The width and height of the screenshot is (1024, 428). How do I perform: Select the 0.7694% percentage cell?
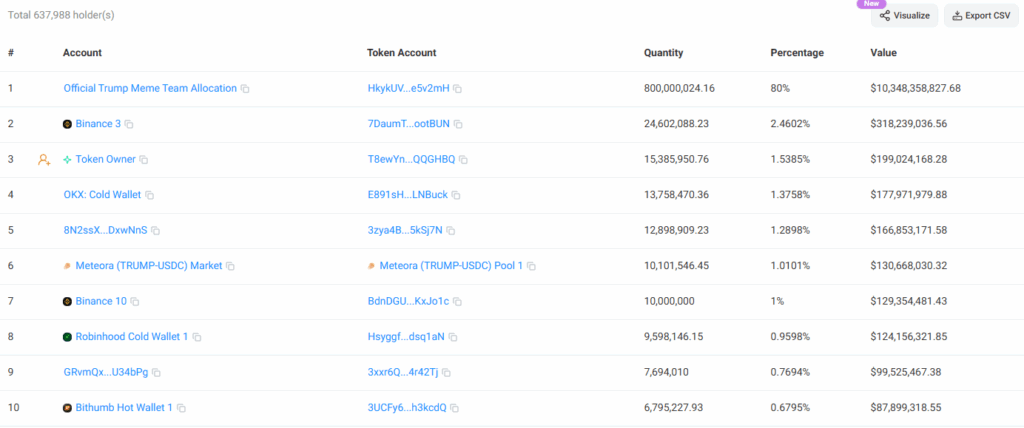click(x=790, y=372)
